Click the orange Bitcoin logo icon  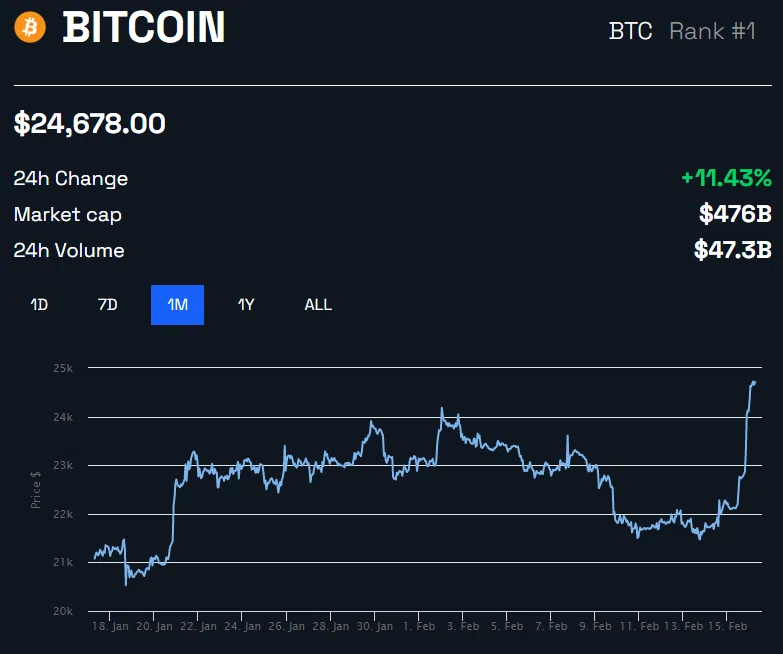click(x=30, y=27)
